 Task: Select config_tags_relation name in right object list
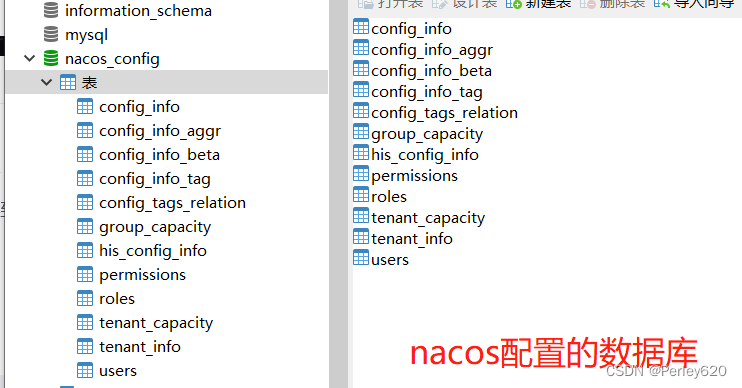pos(444,114)
